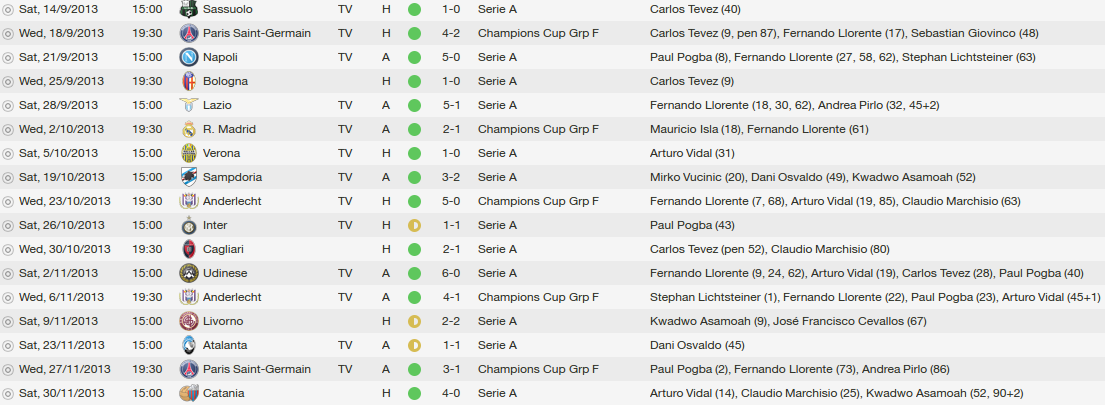Click the Atalanta match scorer Dani Osvaldo (45)
The width and height of the screenshot is (1105, 405).
coord(697,345)
